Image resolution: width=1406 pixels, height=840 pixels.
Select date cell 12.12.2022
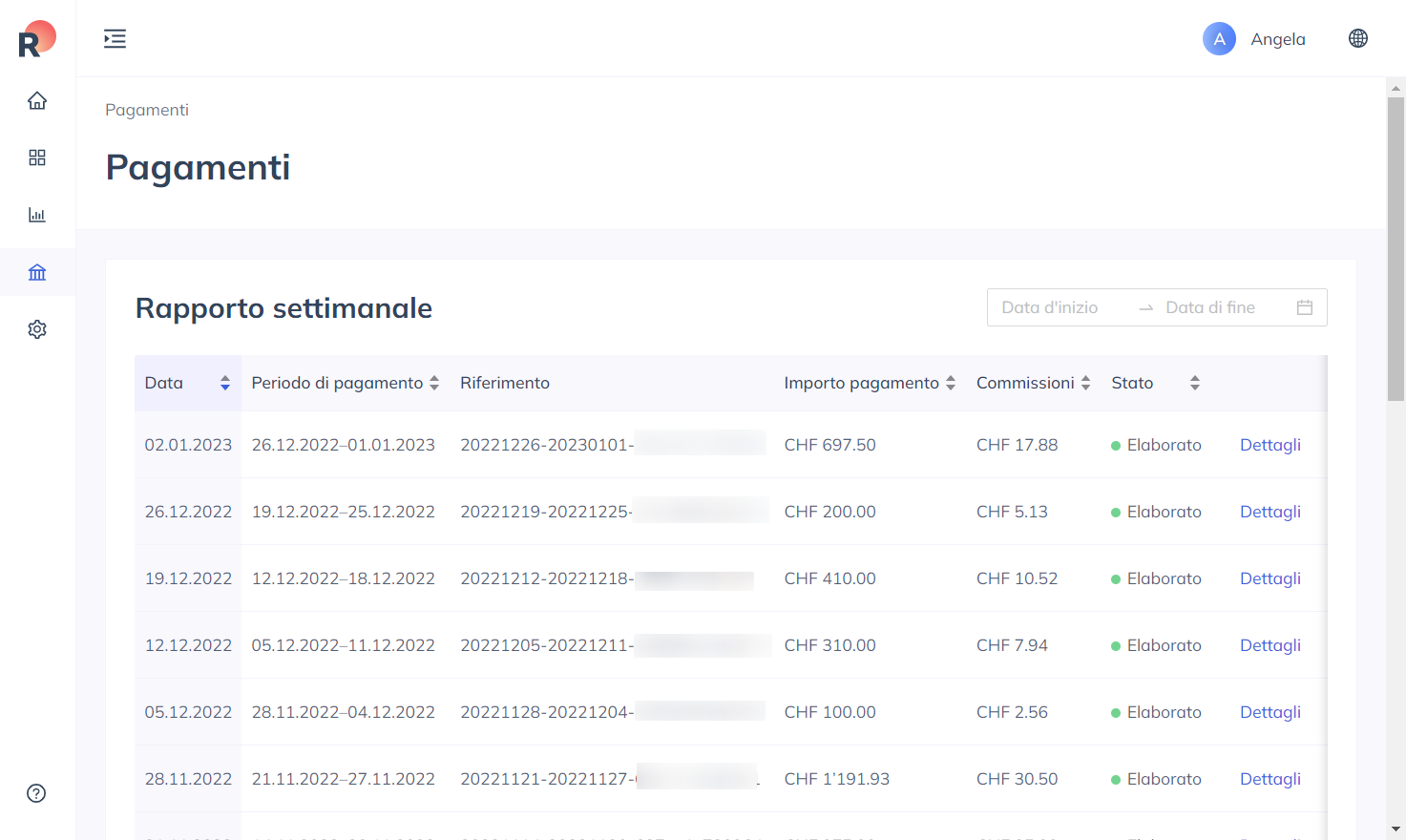tap(188, 645)
